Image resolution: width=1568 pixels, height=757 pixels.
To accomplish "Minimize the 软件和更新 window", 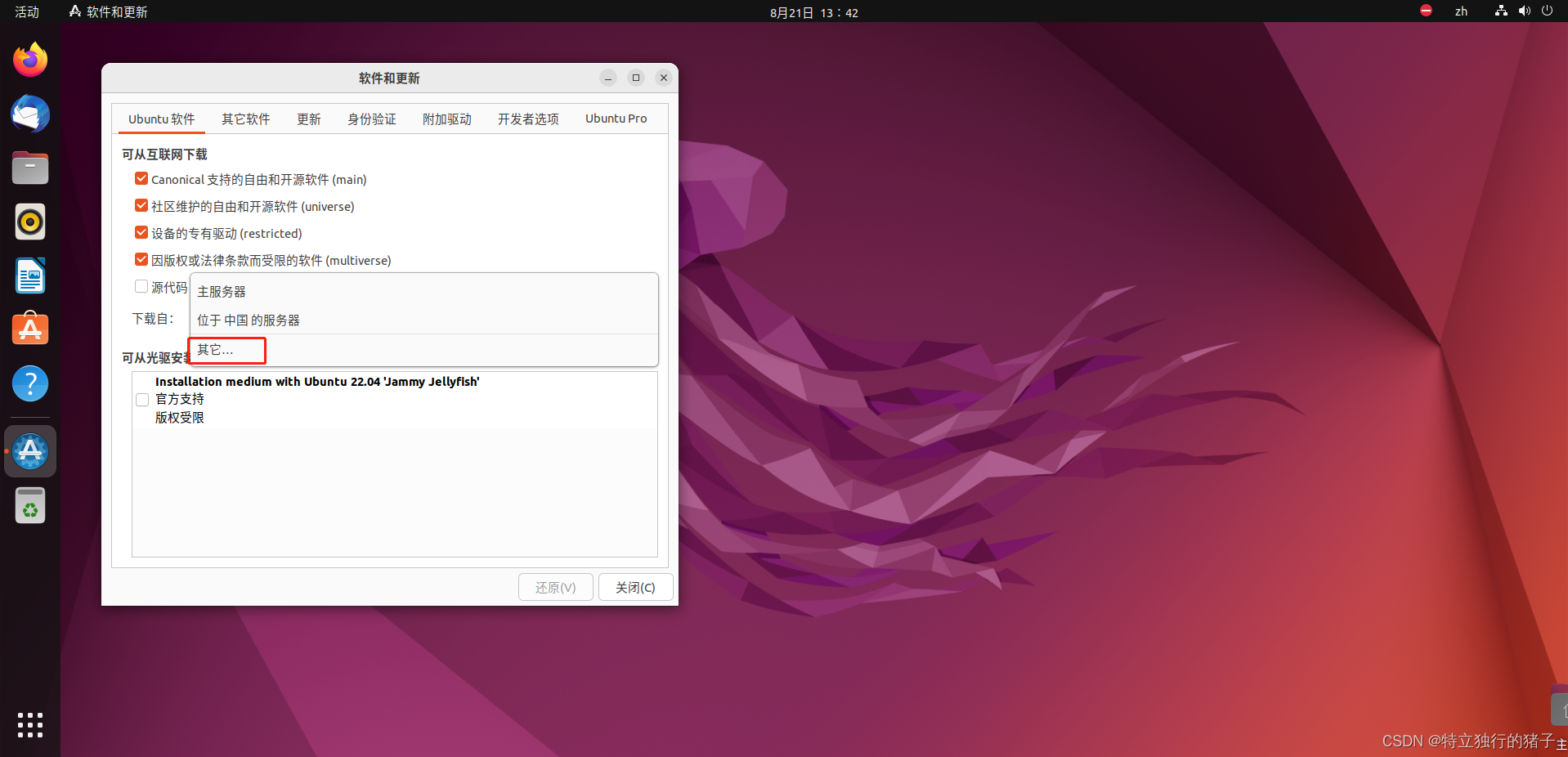I will coord(608,78).
